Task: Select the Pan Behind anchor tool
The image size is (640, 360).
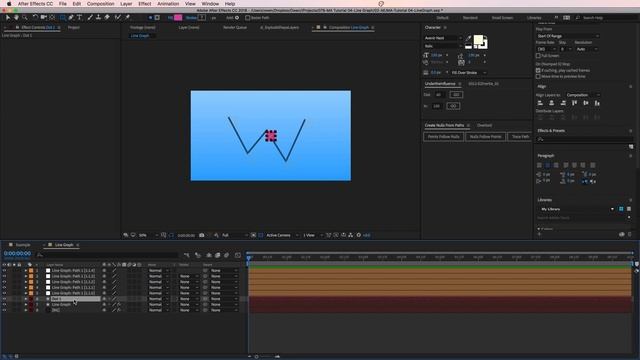Action: point(52,18)
